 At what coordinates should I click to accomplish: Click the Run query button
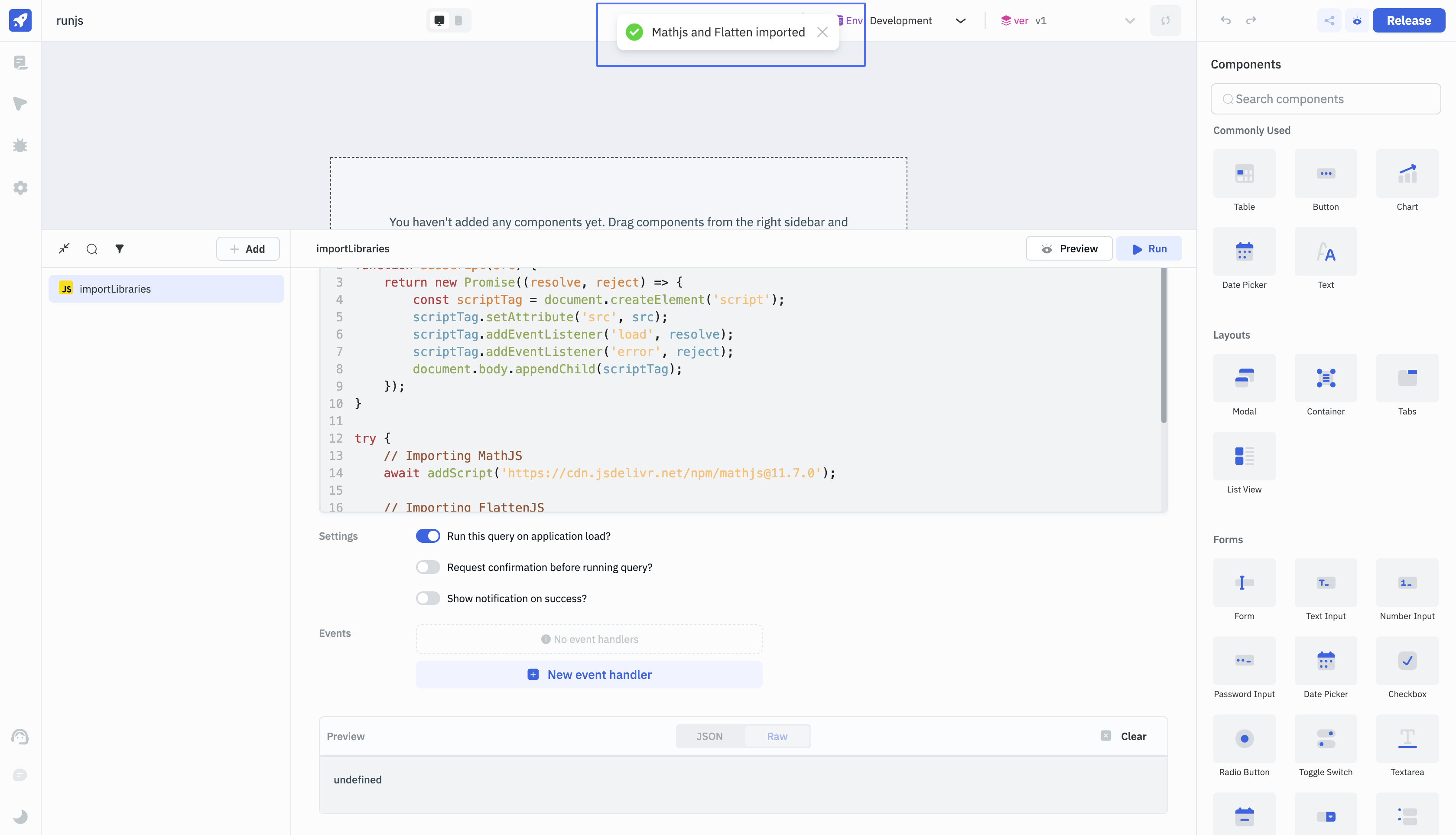click(x=1149, y=248)
